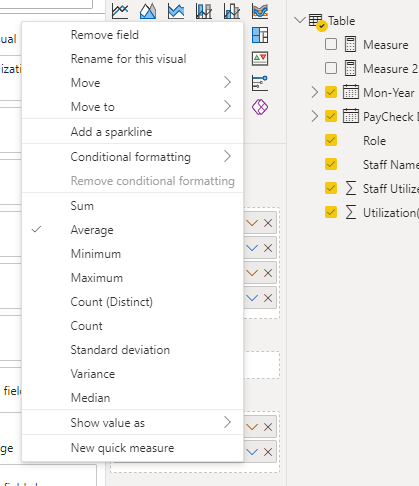
Task: Uncheck the Staff Name field checkbox
Action: click(x=331, y=164)
